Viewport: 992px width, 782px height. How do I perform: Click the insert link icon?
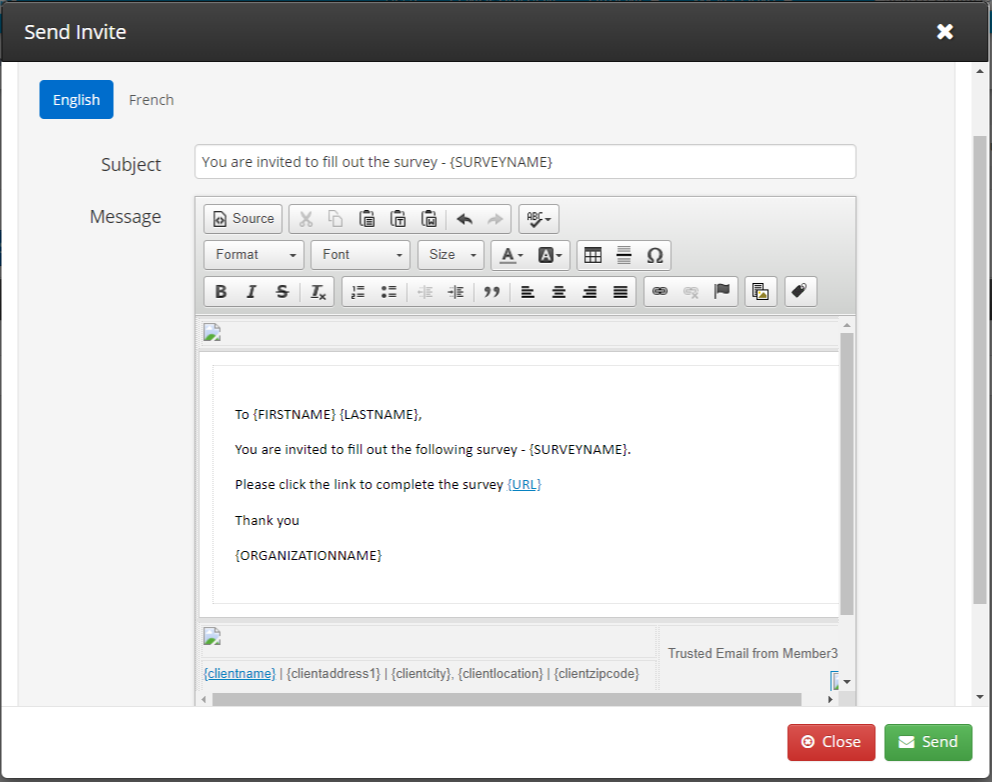660,292
